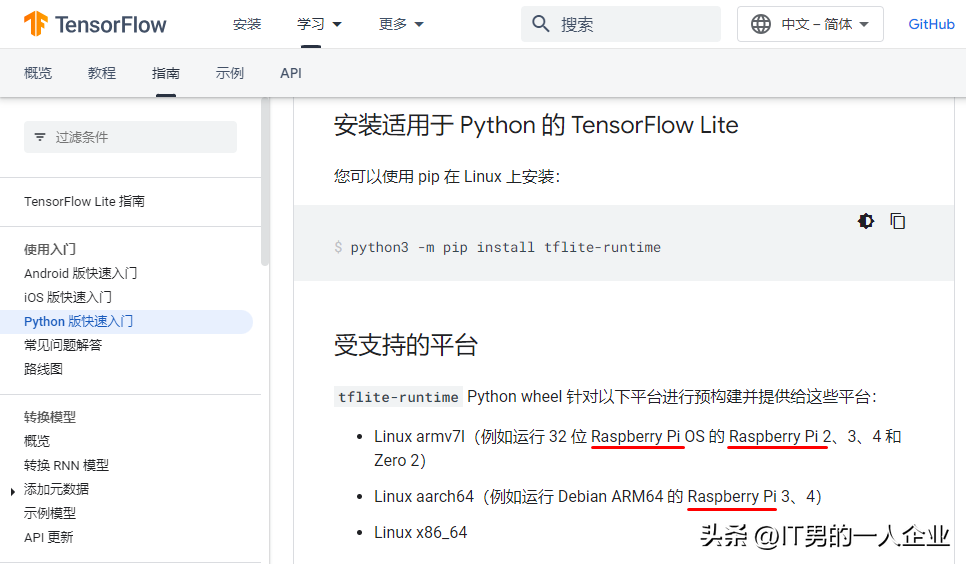Click the 过滤条件 filter field

[131, 137]
